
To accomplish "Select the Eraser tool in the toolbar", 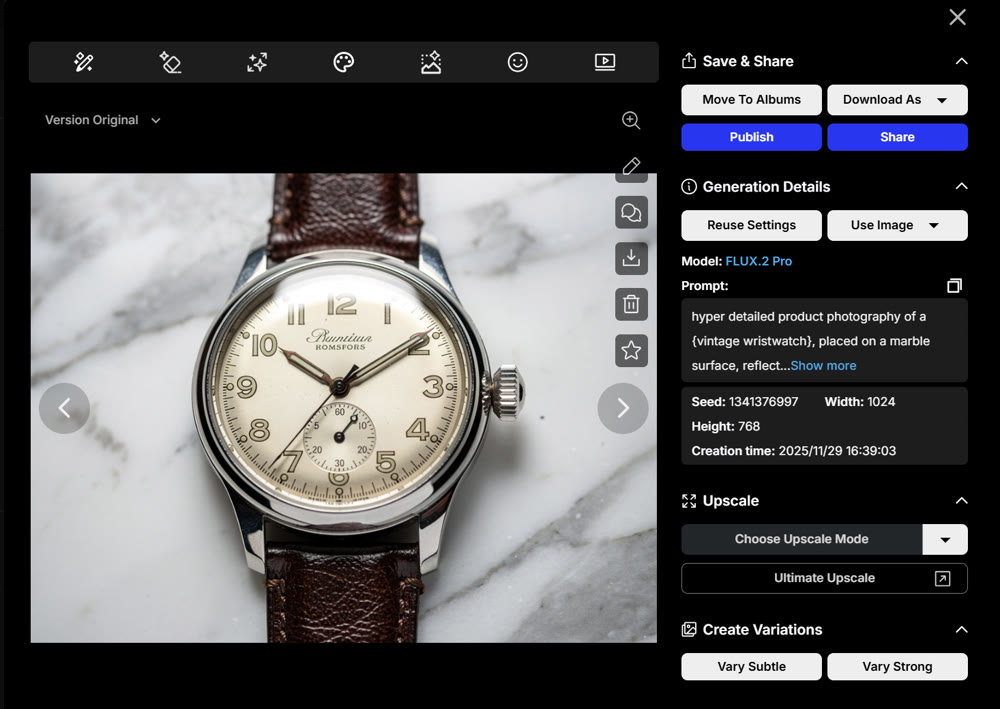I will (x=170, y=62).
